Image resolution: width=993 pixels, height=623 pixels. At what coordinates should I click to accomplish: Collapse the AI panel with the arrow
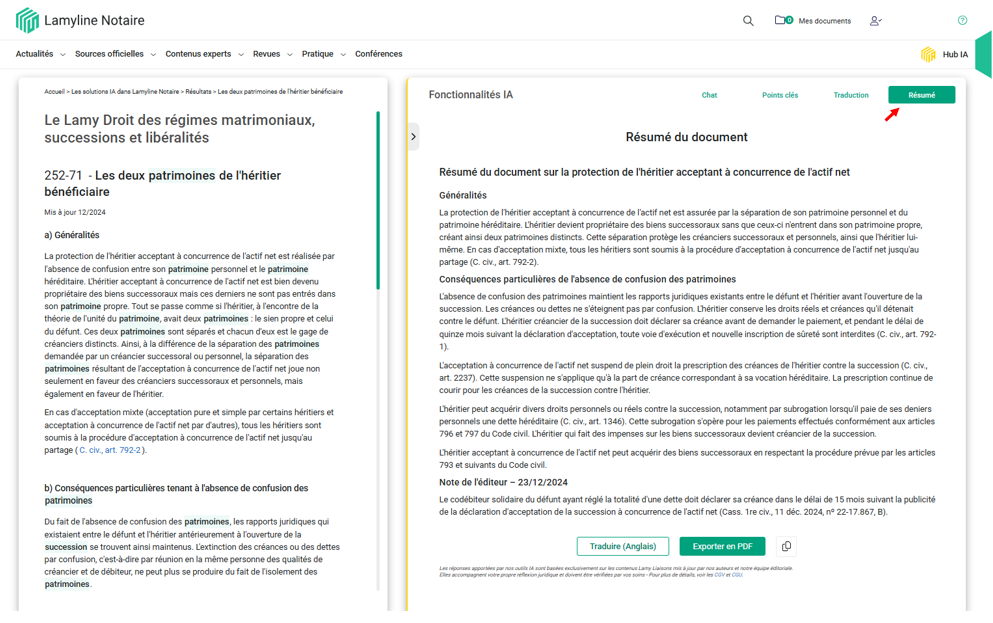(x=413, y=137)
